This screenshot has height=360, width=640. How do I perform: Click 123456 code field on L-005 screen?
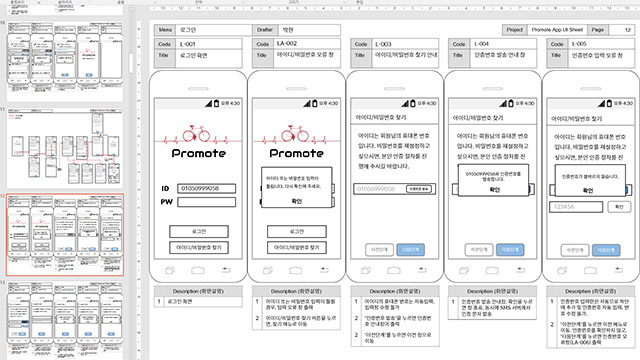576,207
